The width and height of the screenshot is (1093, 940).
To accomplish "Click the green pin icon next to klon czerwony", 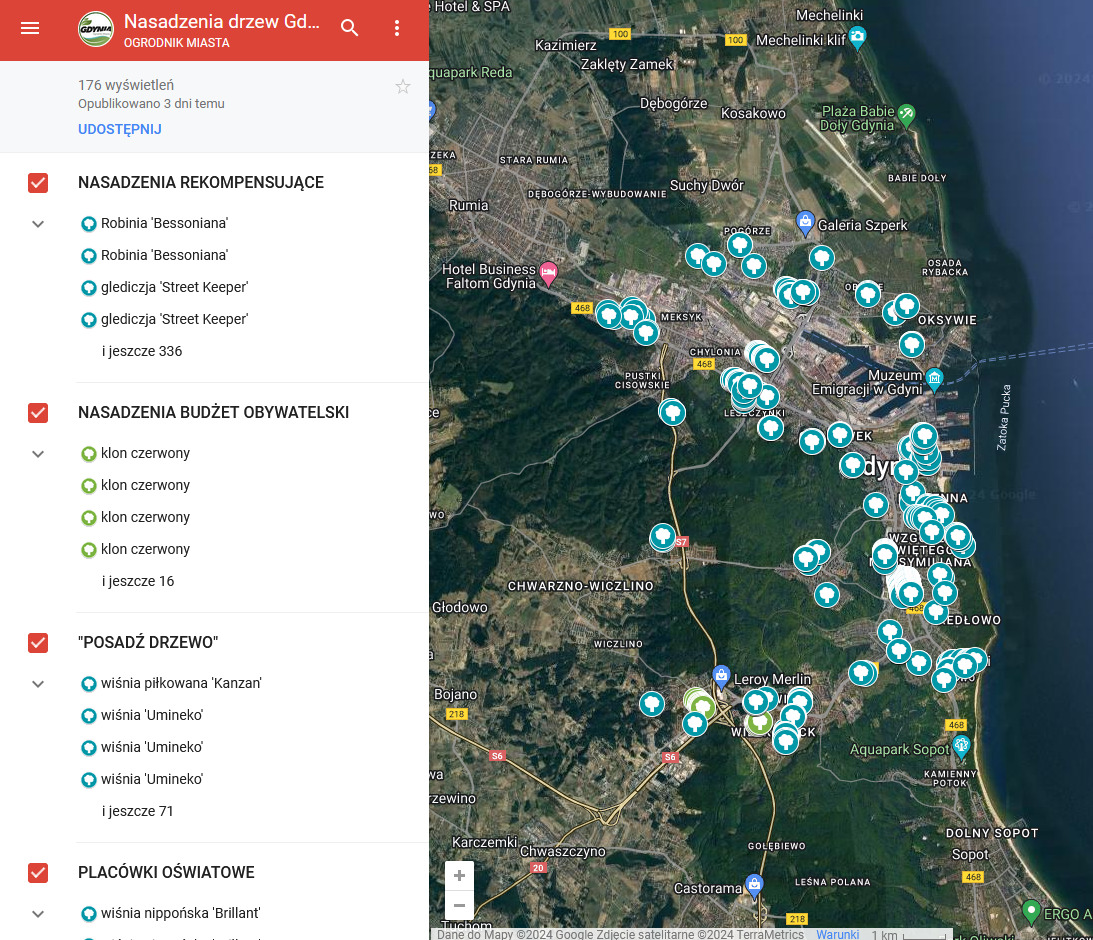I will (x=88, y=453).
